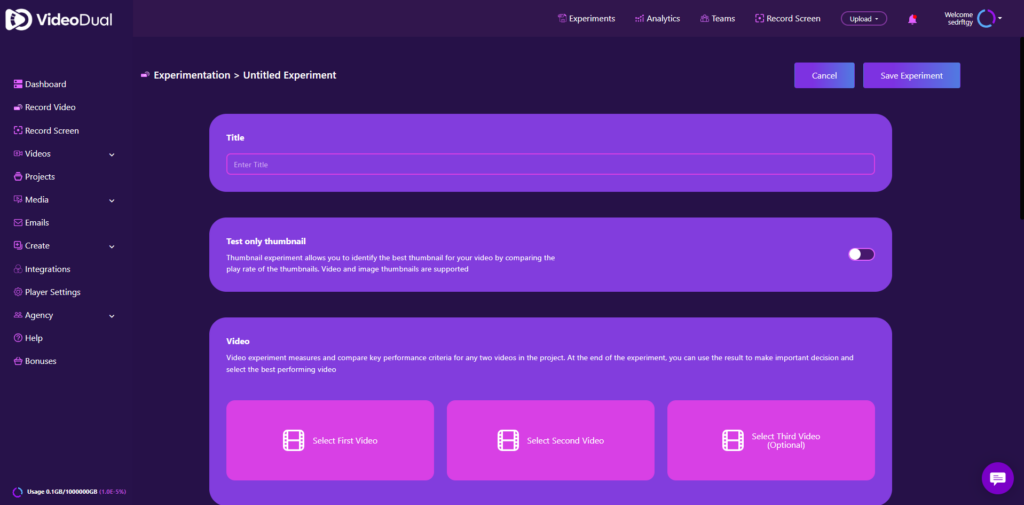This screenshot has height=505, width=1024.
Task: Click the Help label in sidebar
Action: click(34, 338)
